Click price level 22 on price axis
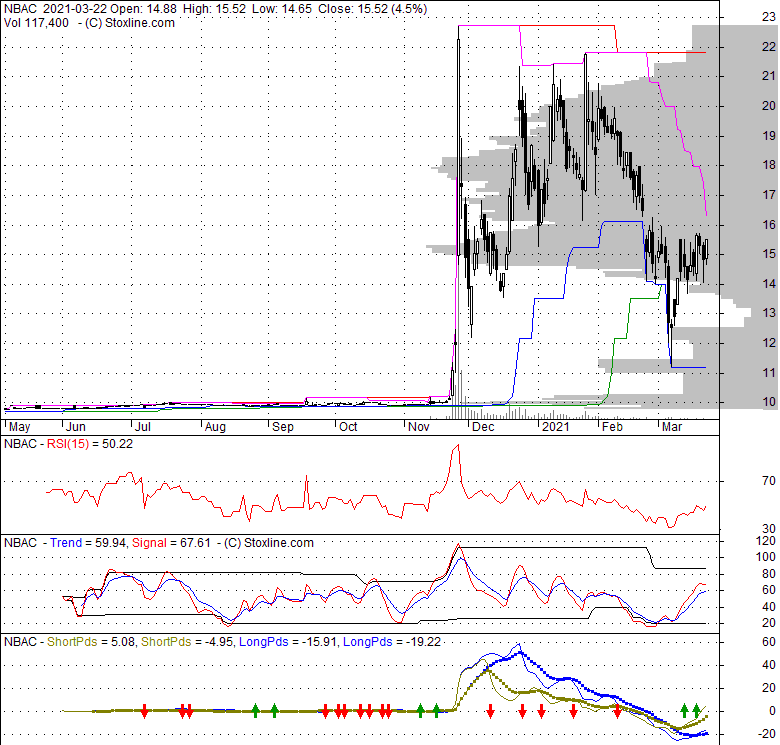Image resolution: width=780 pixels, height=745 pixels. [769, 47]
